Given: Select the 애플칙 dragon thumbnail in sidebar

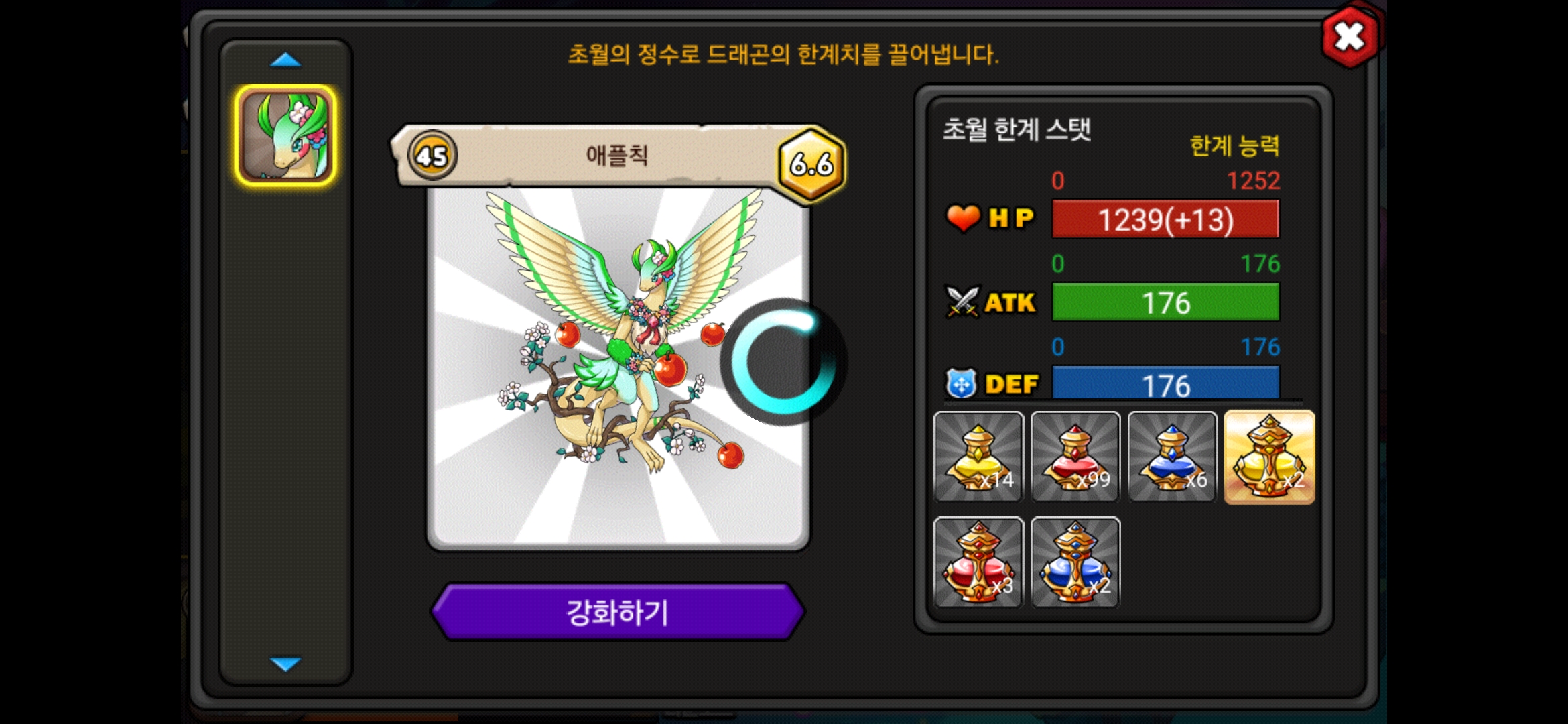Looking at the screenshot, I should [x=285, y=136].
